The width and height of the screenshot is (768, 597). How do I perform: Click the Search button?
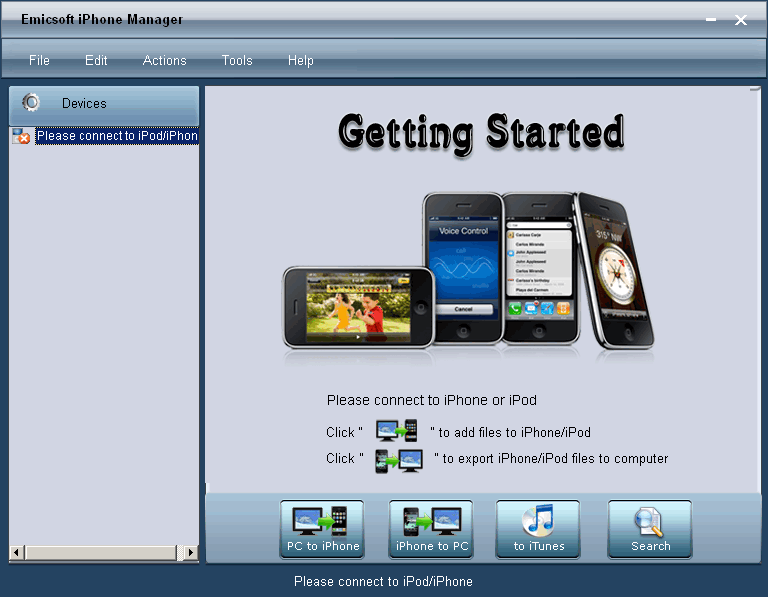(650, 529)
